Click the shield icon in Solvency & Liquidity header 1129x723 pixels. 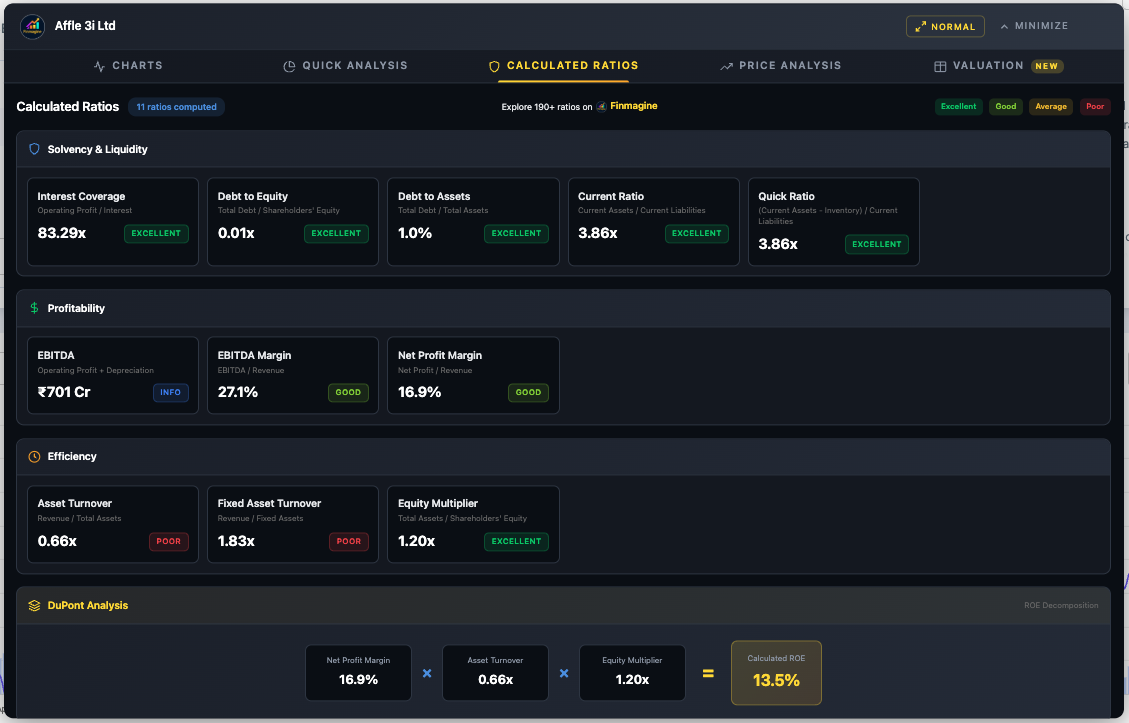click(34, 149)
